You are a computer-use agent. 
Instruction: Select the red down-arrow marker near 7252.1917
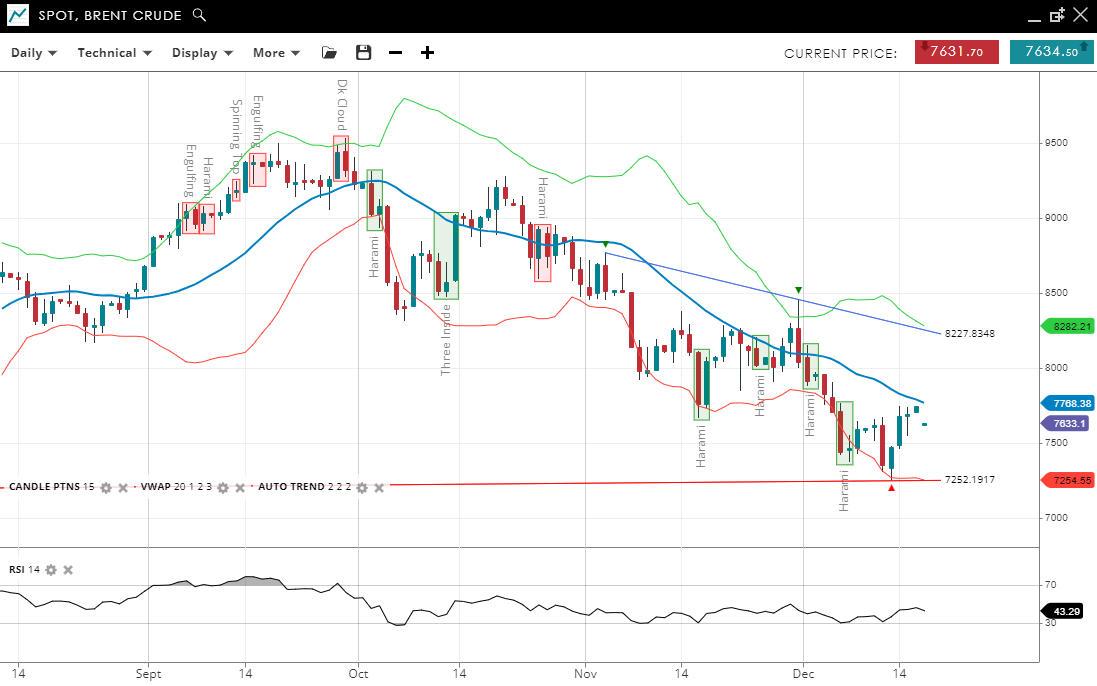click(892, 488)
